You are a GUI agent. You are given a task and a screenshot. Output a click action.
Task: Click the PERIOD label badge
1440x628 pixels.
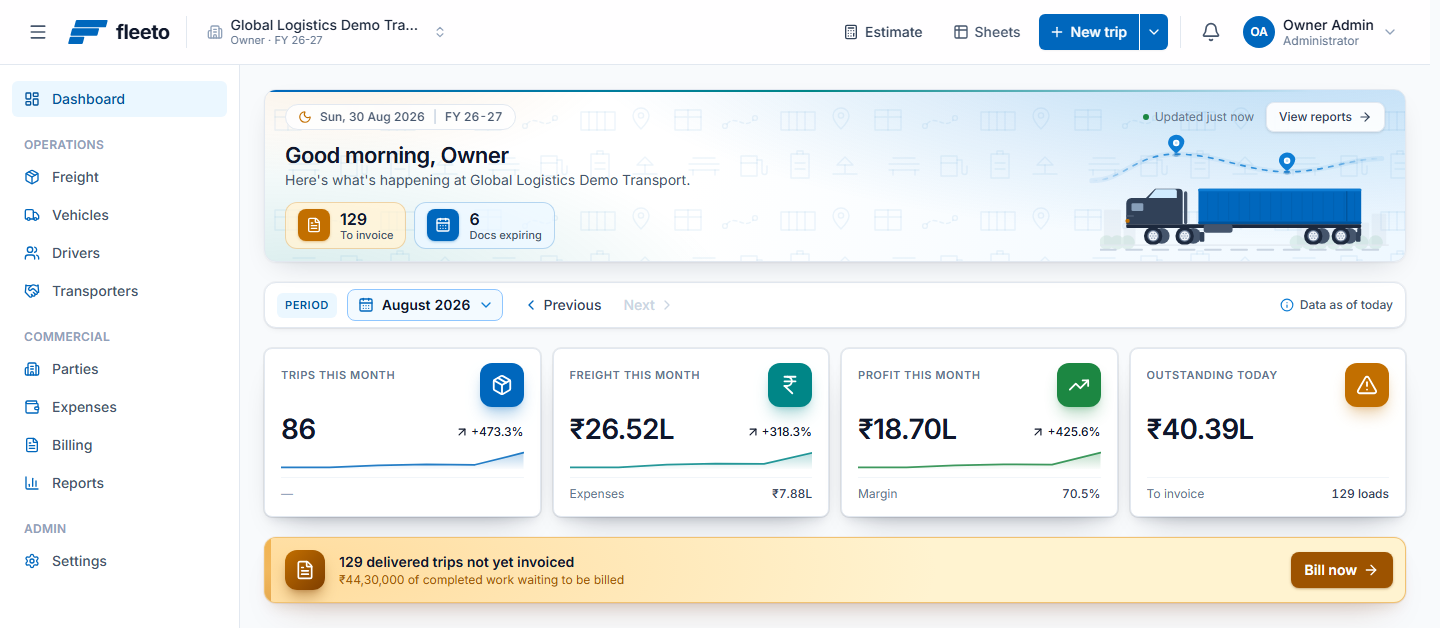(307, 305)
